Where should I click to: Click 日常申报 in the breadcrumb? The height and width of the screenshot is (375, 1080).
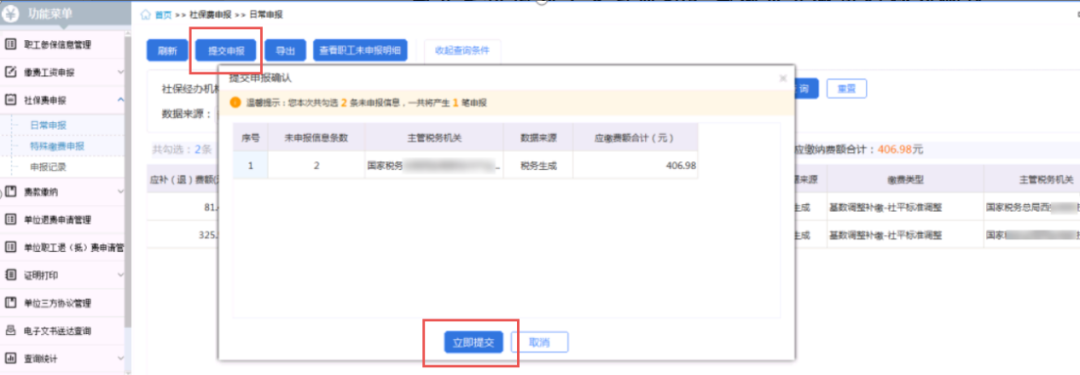tap(266, 14)
